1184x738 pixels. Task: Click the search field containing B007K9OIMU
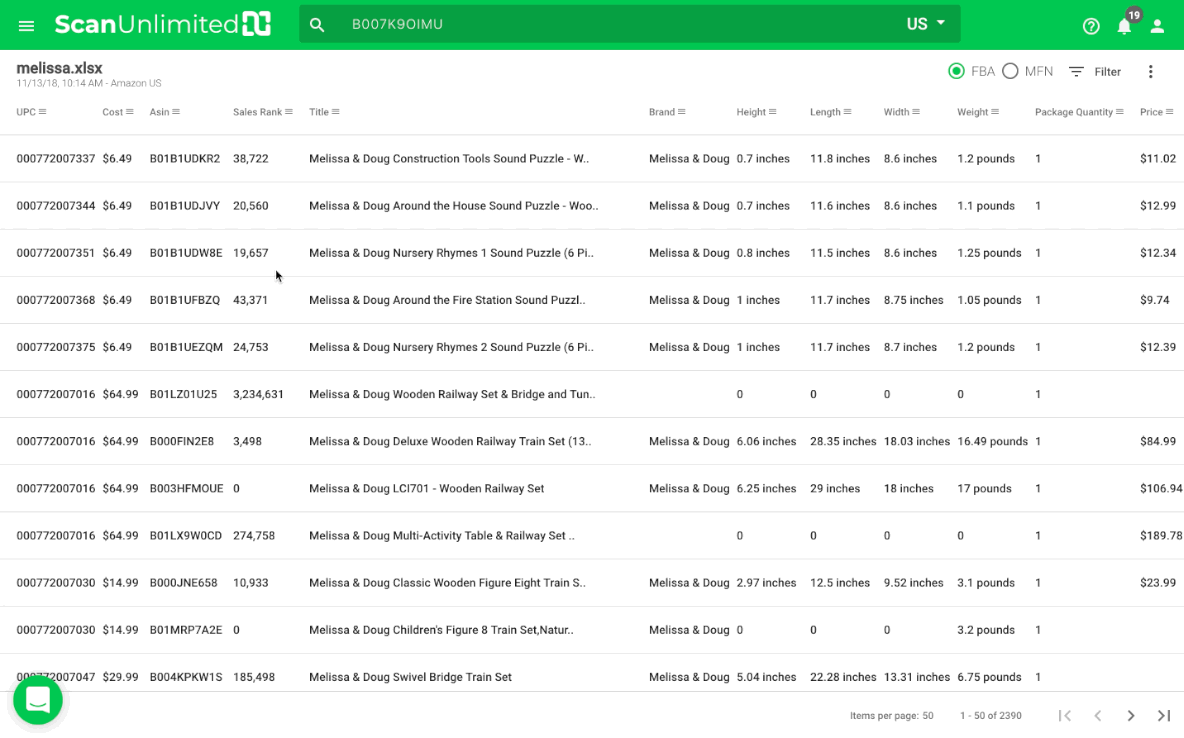click(600, 24)
